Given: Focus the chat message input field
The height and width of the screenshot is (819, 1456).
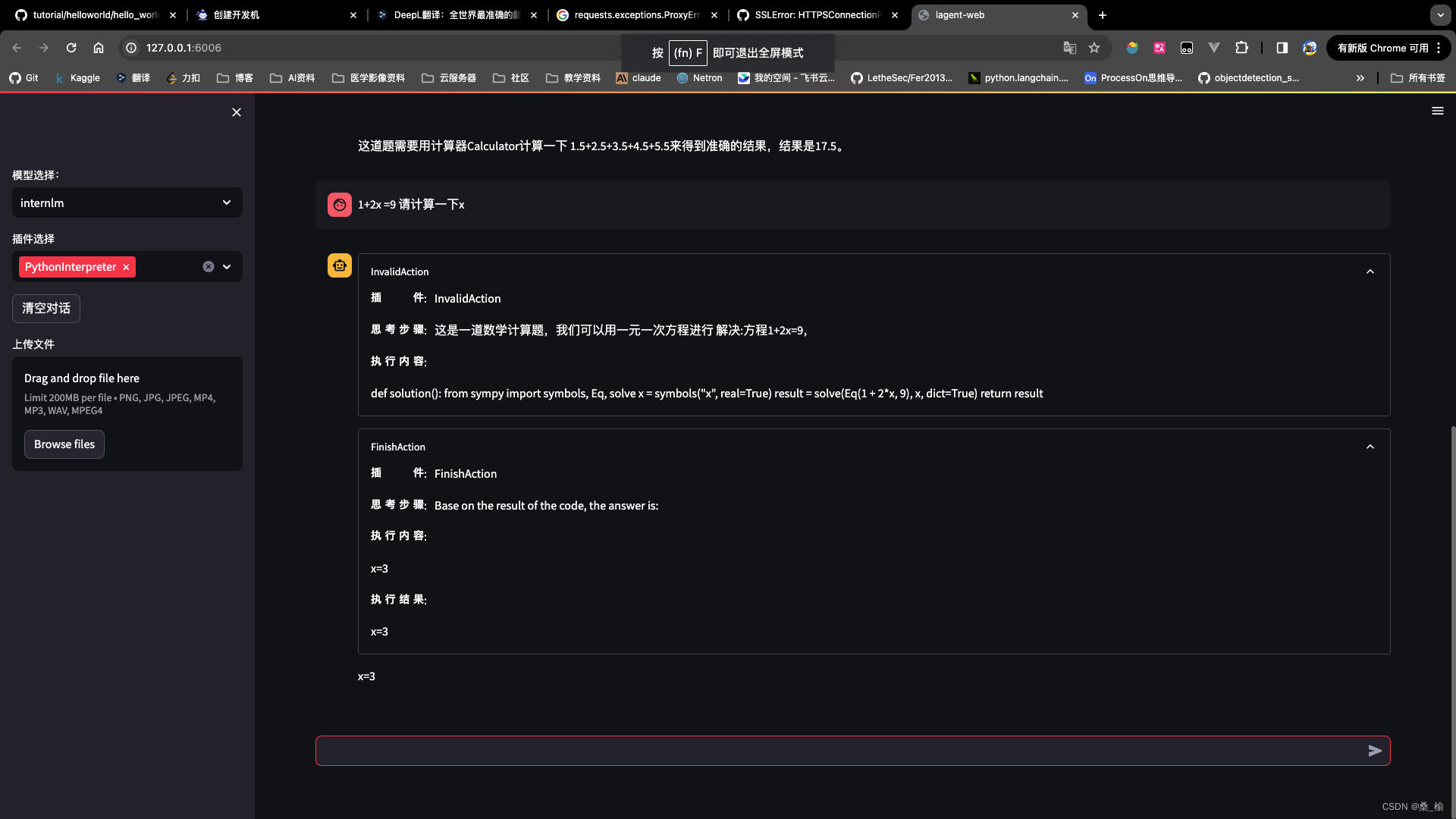Looking at the screenshot, I should tap(852, 751).
